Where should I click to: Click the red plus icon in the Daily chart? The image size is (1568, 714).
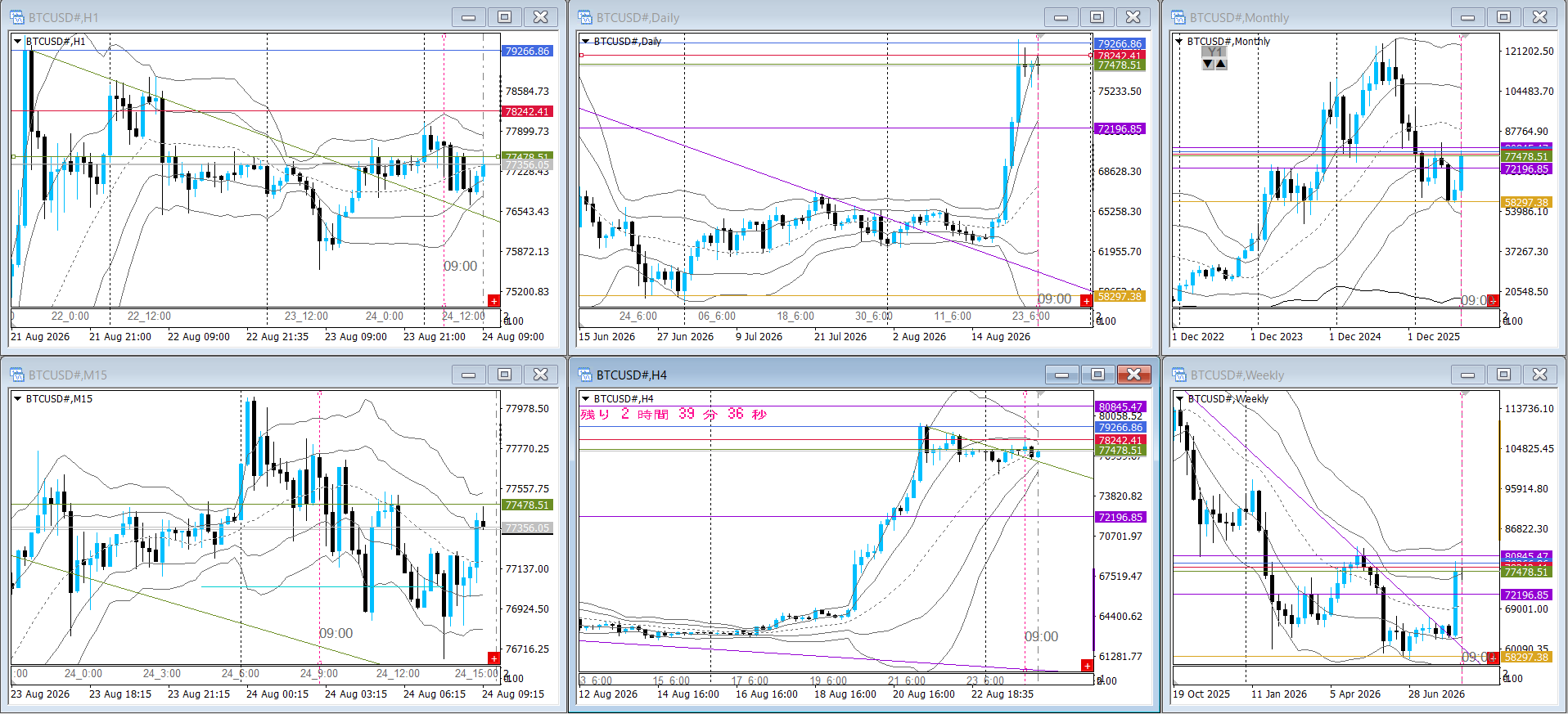click(1086, 301)
